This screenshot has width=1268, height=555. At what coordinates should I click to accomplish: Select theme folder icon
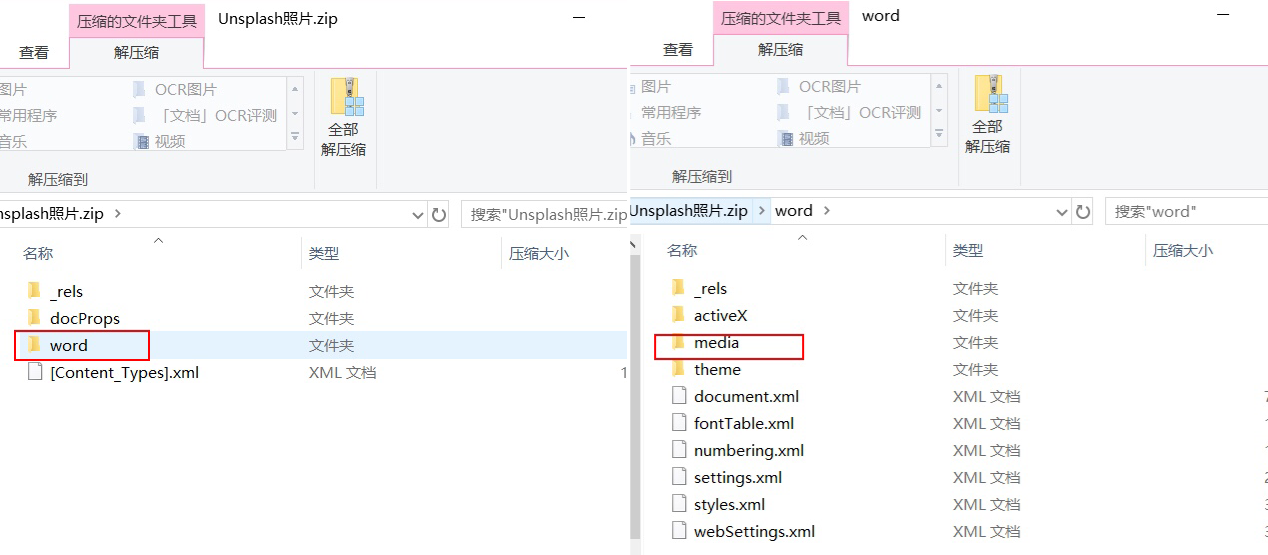point(679,369)
